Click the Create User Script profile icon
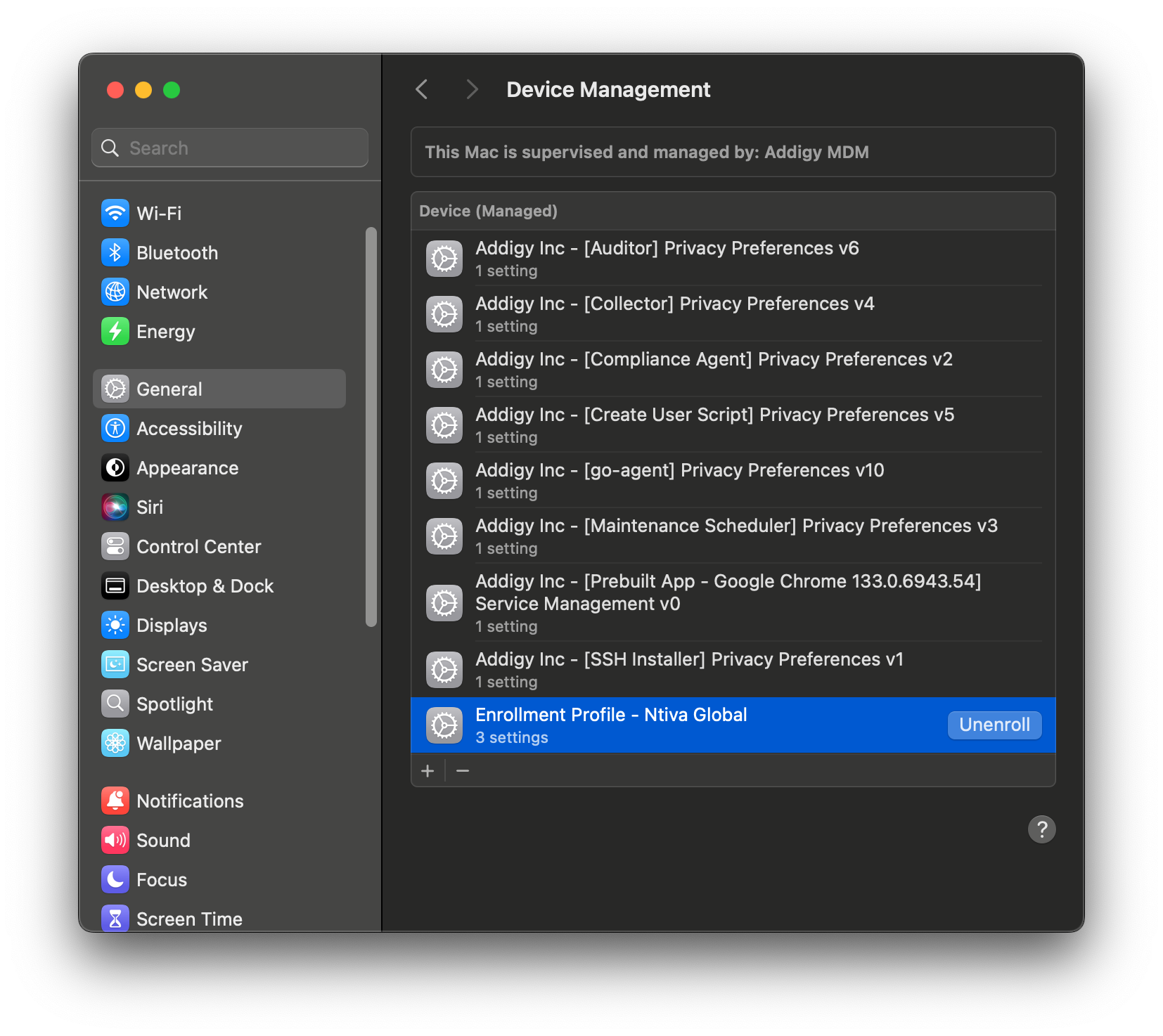Viewport: 1163px width, 1036px height. 444,425
